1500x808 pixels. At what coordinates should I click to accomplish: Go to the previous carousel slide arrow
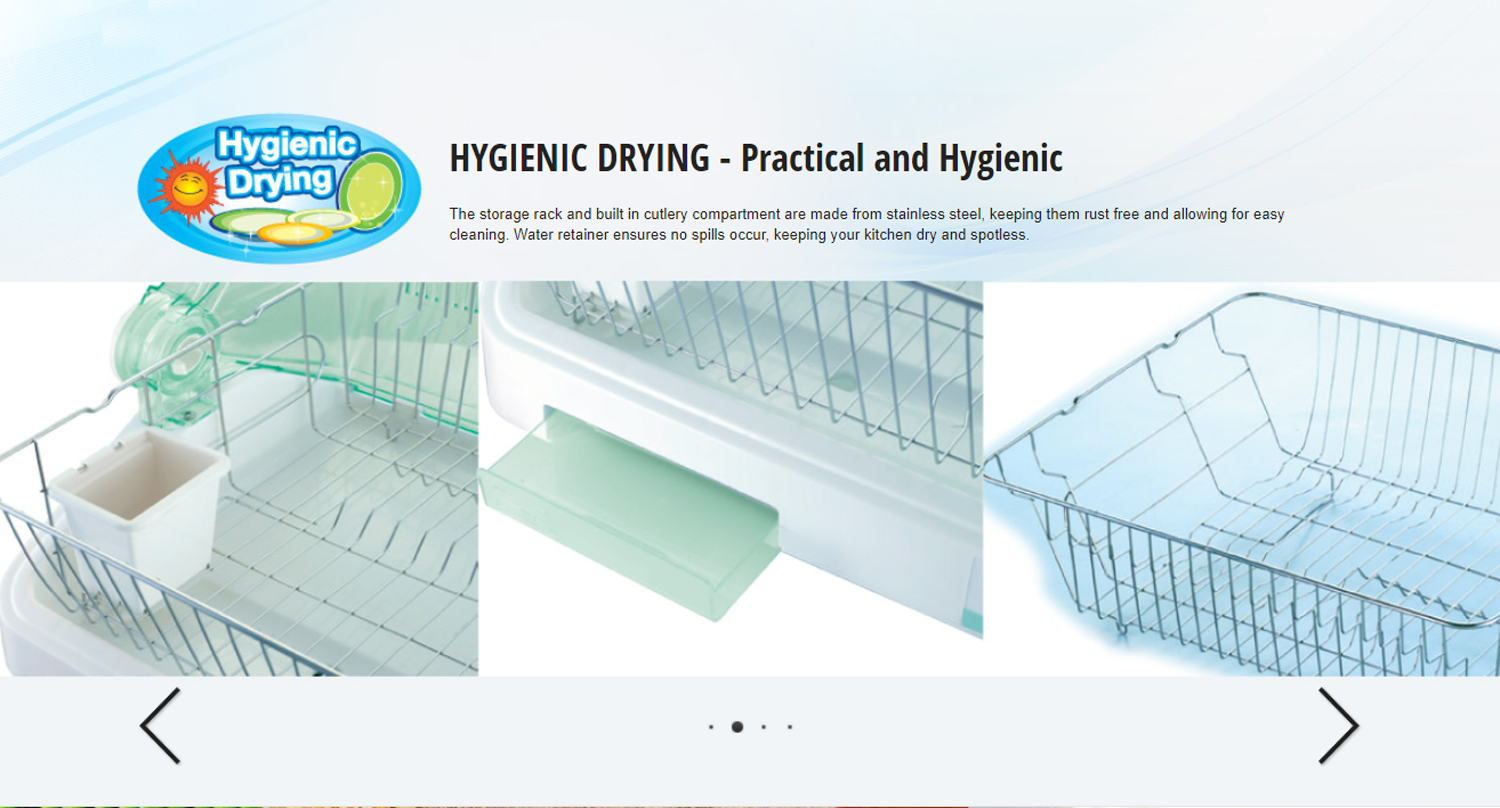[160, 726]
